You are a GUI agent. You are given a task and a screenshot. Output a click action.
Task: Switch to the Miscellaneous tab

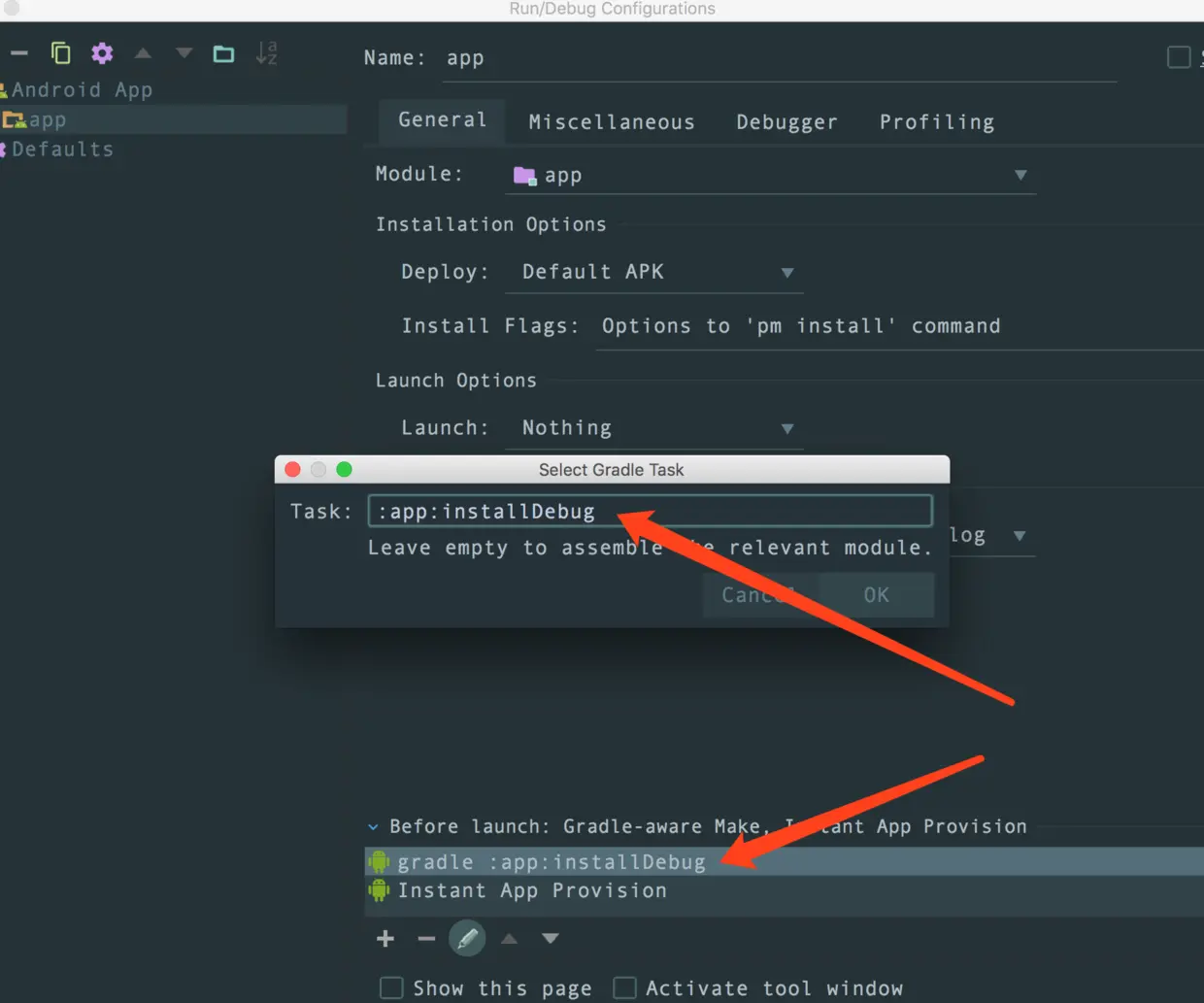612,122
